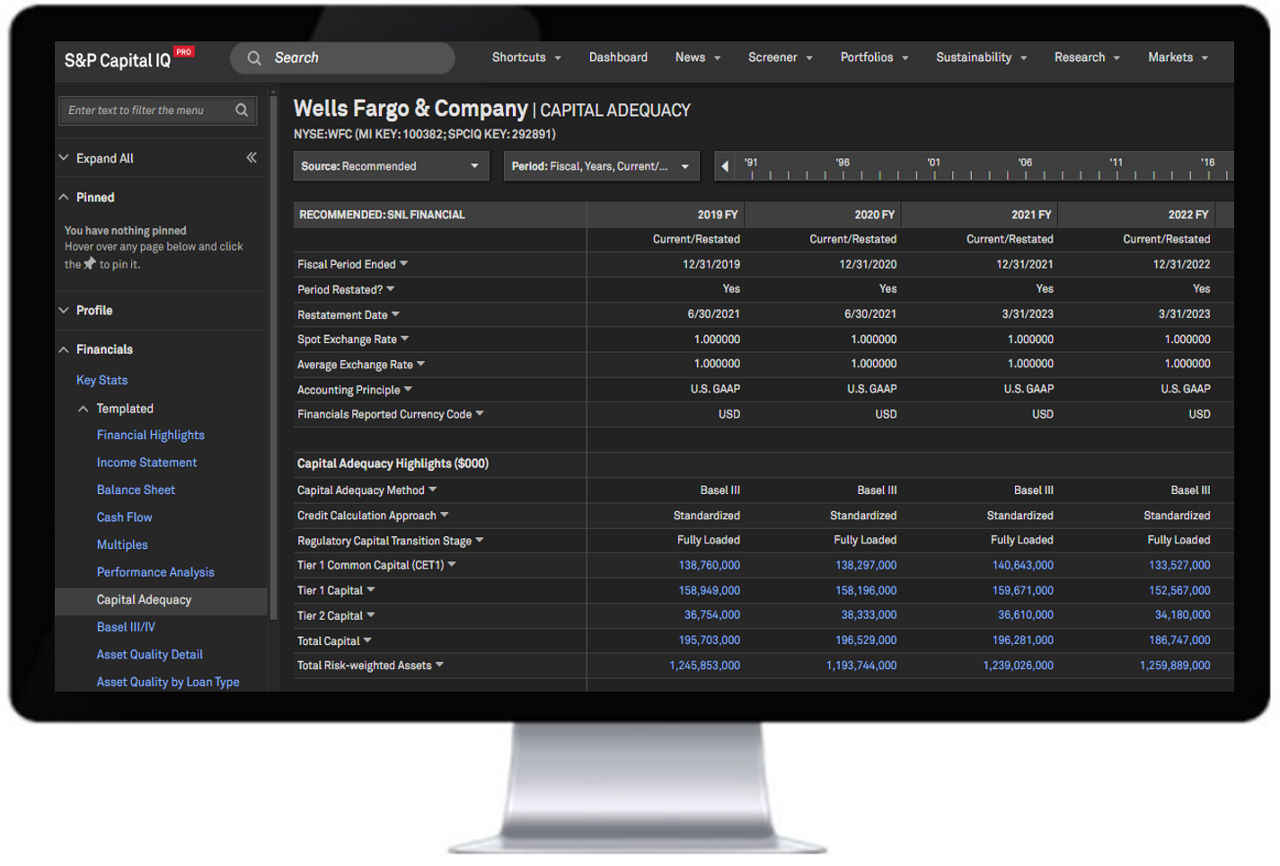Open Restatement Date row dropdown arrow
This screenshot has height=866, width=1280.
pos(396,315)
